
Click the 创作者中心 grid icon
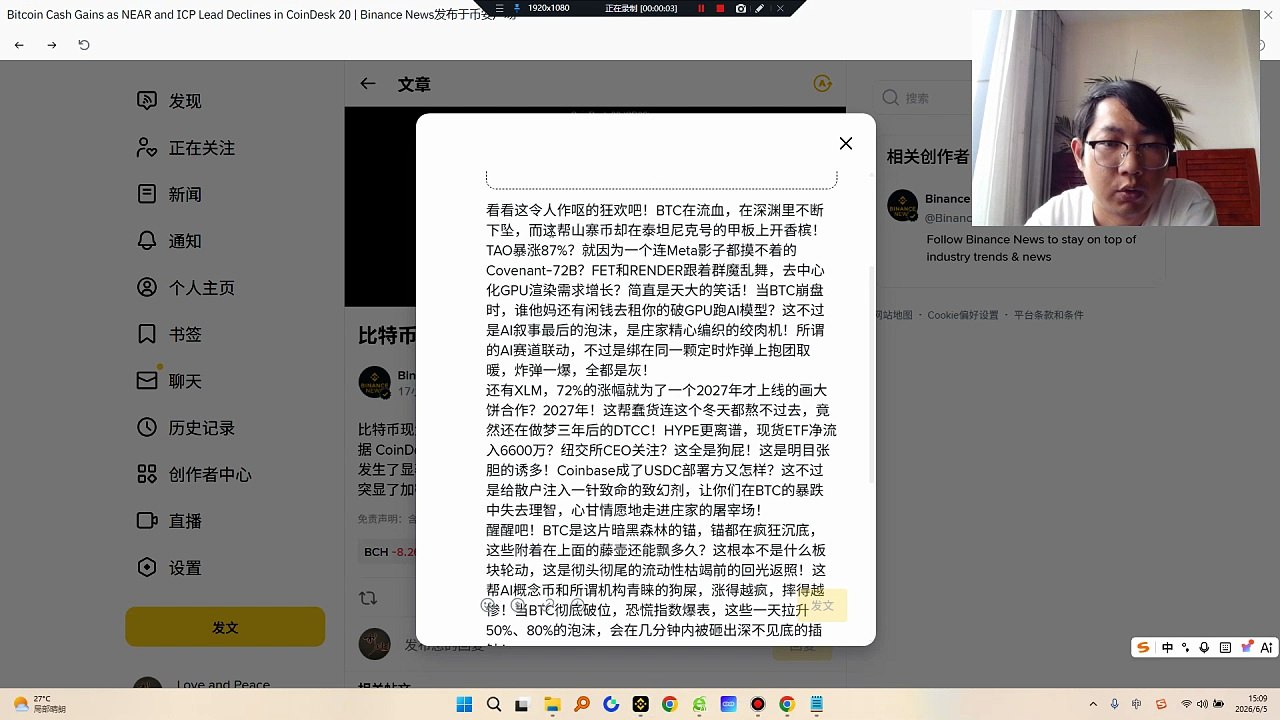pyautogui.click(x=147, y=474)
